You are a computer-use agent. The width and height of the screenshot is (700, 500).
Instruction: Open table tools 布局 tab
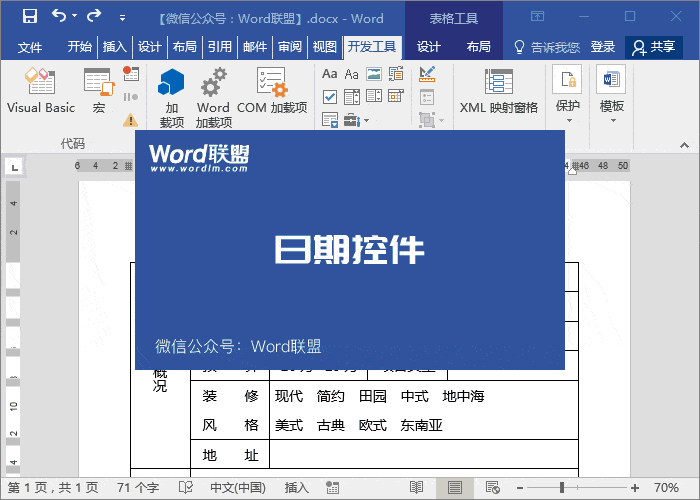tap(478, 47)
